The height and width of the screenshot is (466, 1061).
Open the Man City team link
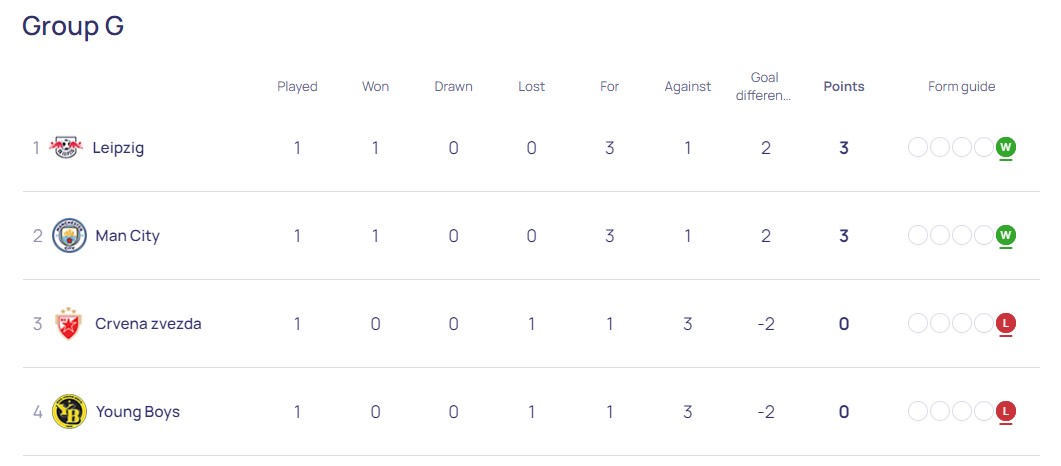127,236
